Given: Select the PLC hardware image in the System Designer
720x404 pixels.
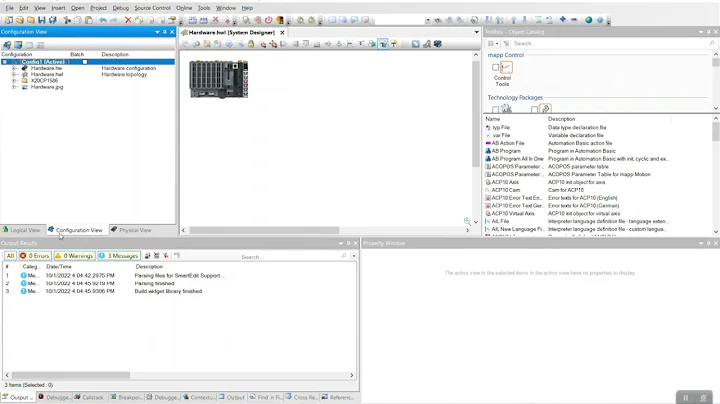Looking at the screenshot, I should point(219,79).
